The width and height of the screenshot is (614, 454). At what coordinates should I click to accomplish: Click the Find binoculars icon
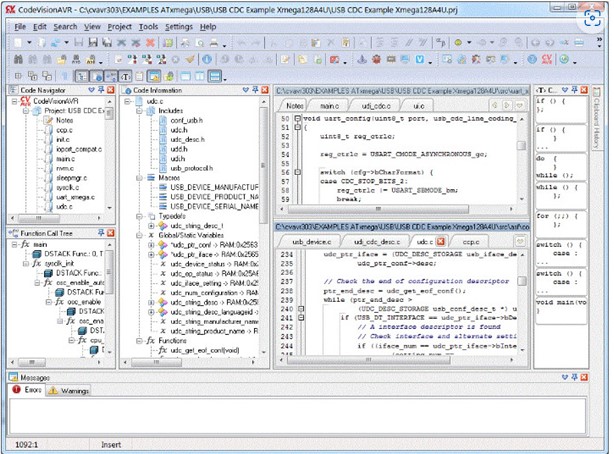pos(18,60)
